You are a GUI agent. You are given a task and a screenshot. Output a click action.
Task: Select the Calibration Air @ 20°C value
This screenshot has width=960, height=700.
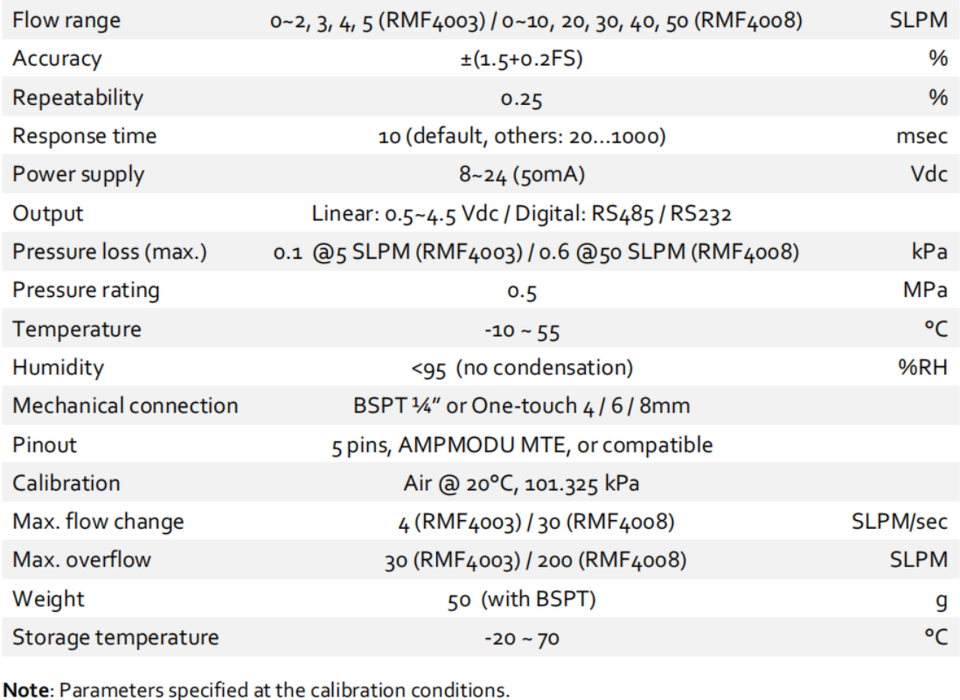pyautogui.click(x=521, y=483)
